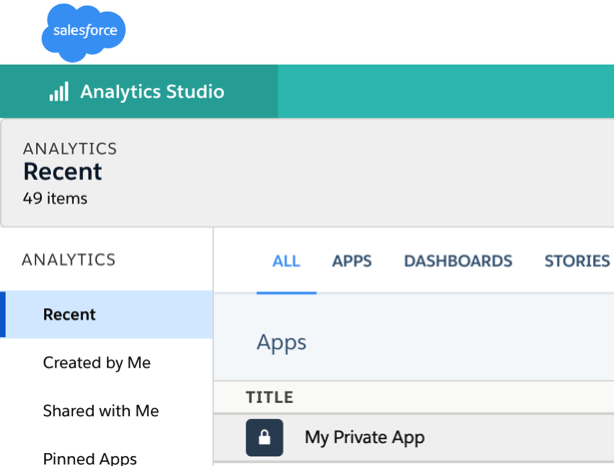Open the STORIES tab
Image resolution: width=615 pixels, height=467 pixels.
tap(577, 261)
